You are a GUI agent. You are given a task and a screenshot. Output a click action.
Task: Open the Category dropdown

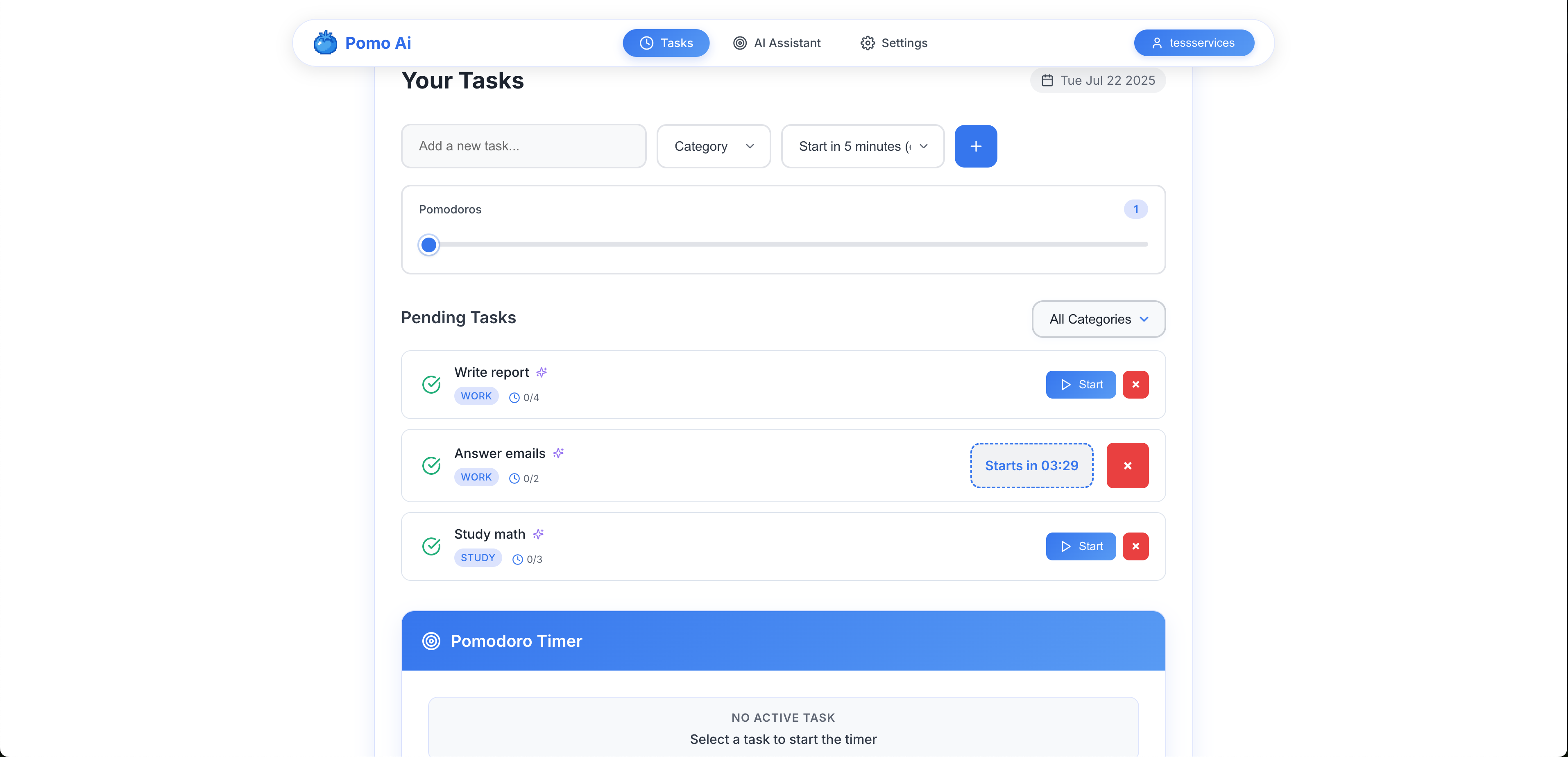point(714,146)
